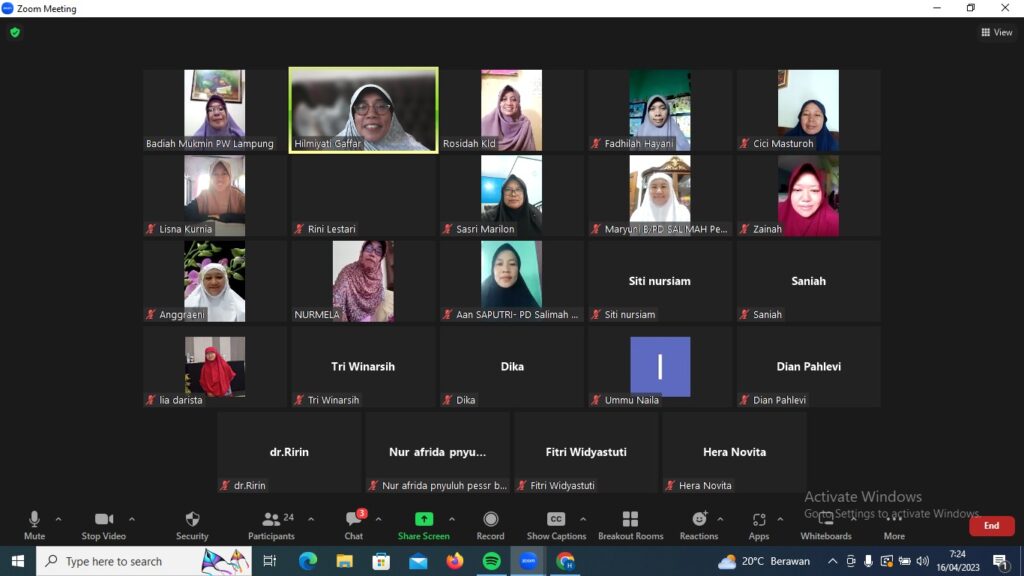
Task: Start recording with the Record button
Action: coord(490,524)
